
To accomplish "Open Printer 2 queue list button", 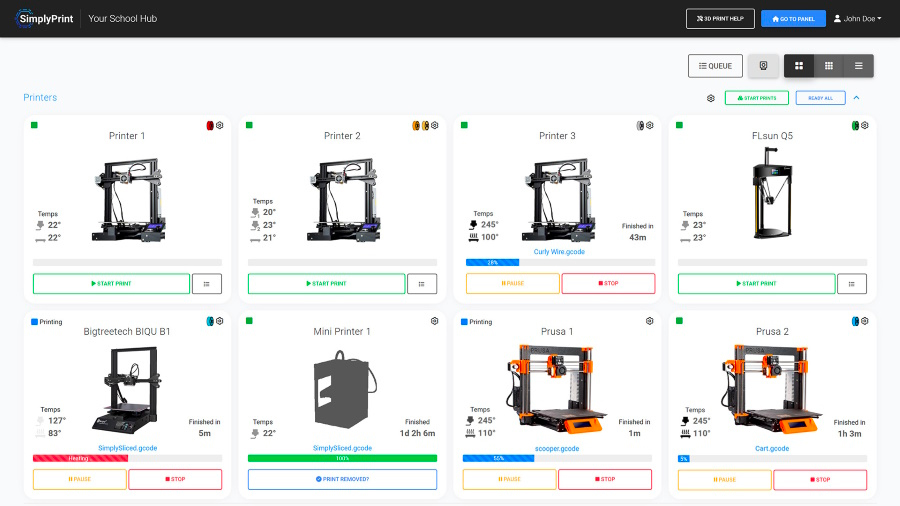I will click(422, 283).
